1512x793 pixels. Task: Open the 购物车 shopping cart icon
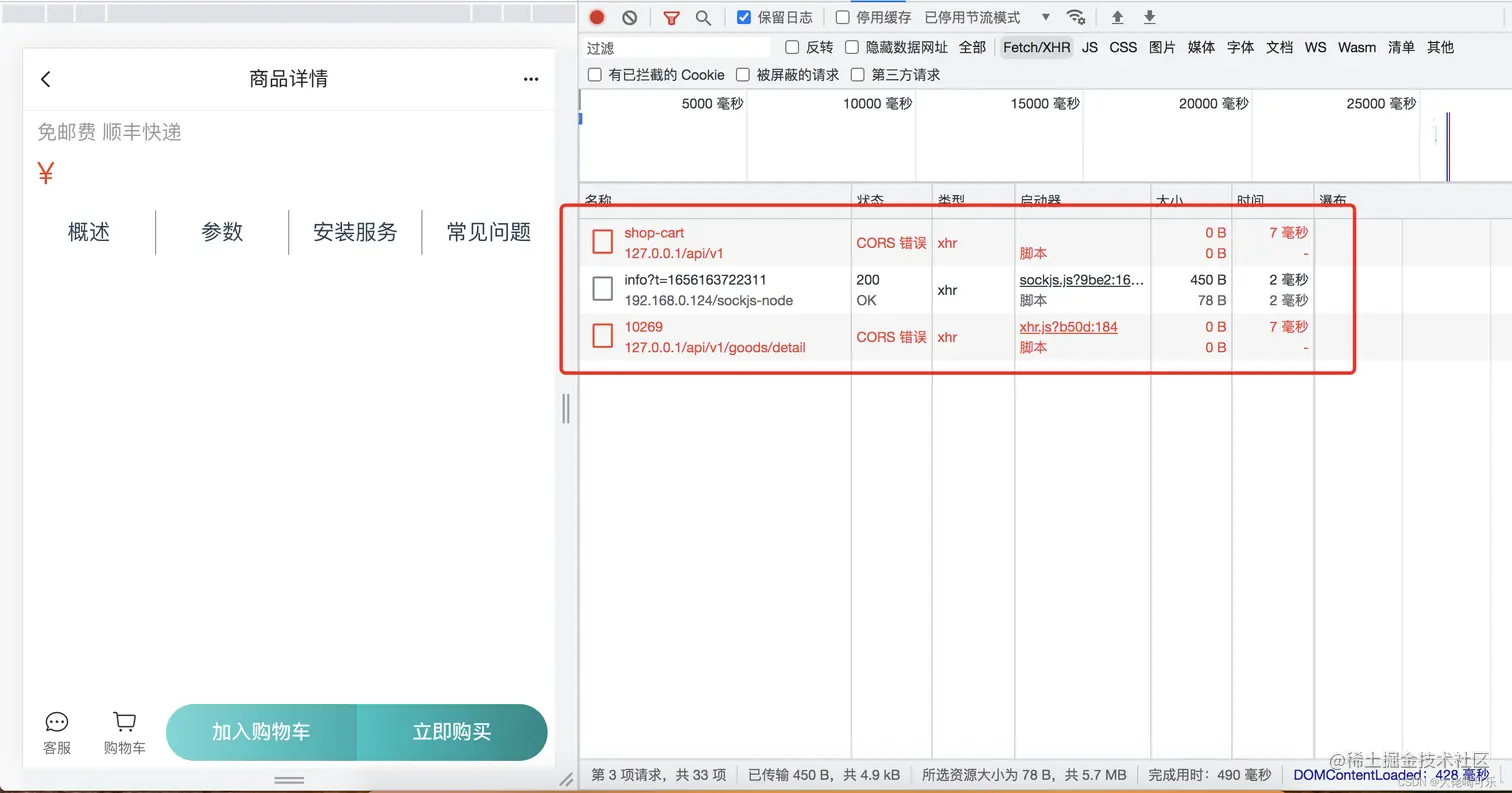tap(124, 721)
